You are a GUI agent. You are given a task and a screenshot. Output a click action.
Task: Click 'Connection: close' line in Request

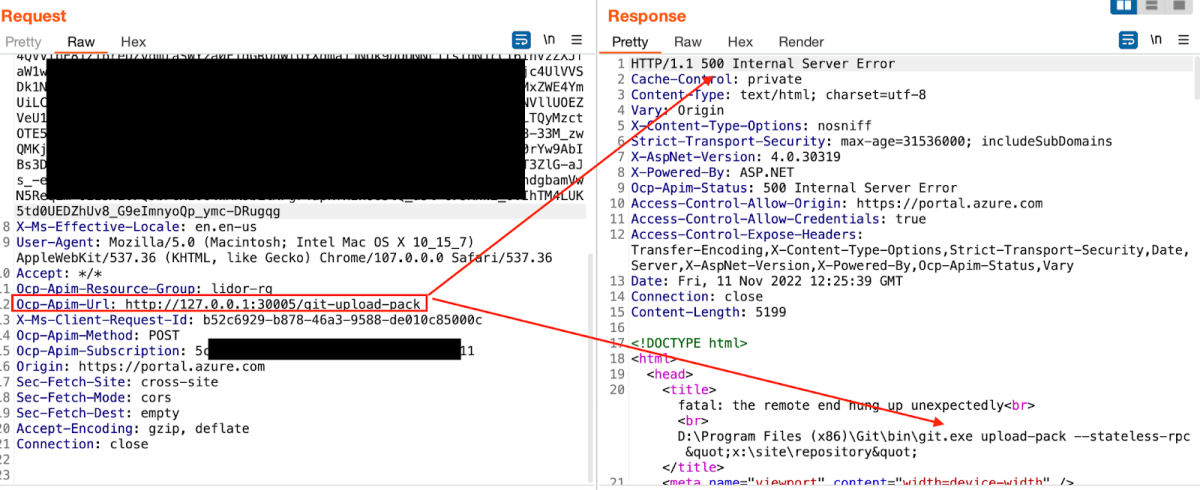click(x=83, y=445)
